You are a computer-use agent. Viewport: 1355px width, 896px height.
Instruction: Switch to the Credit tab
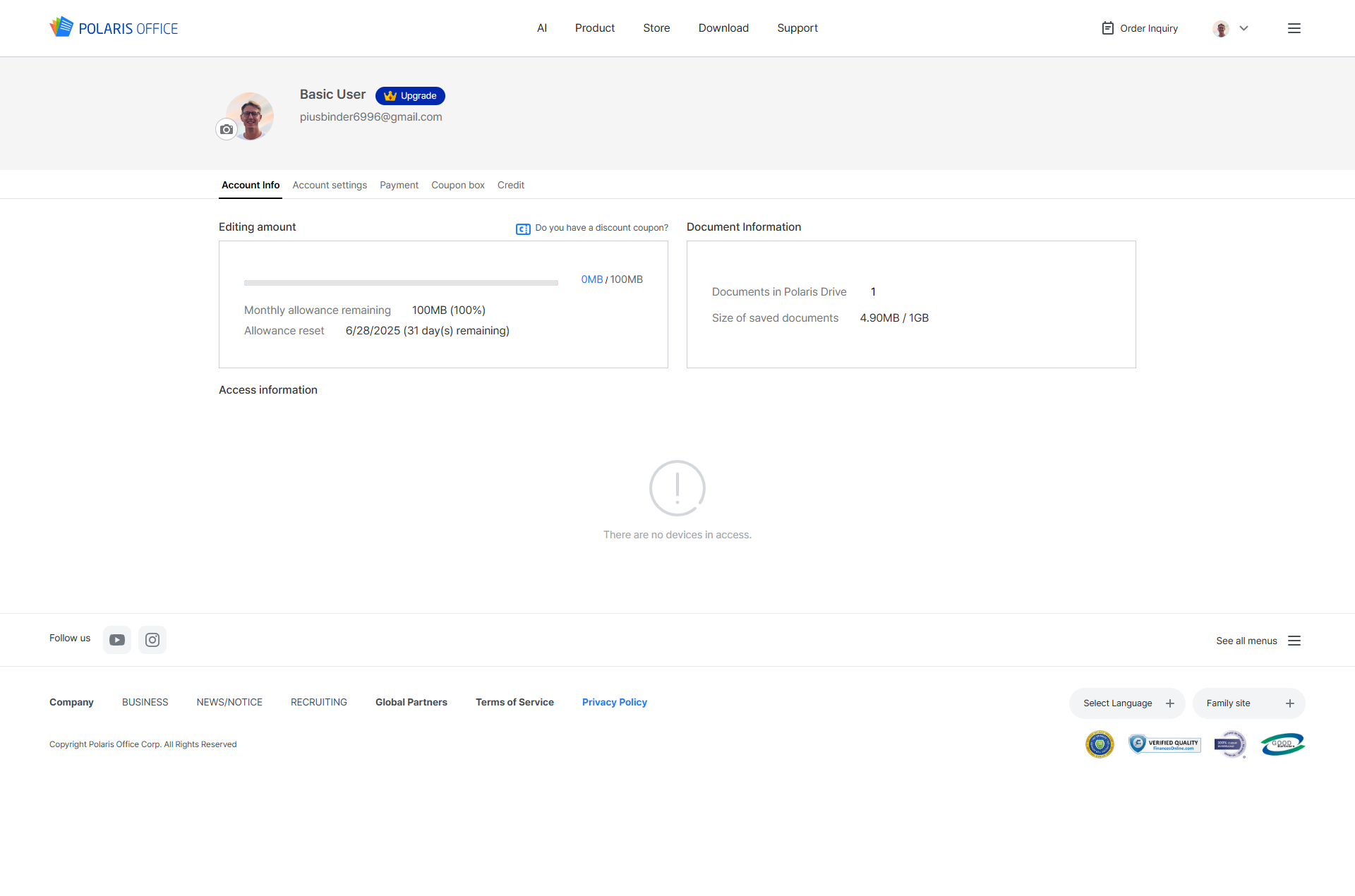point(511,185)
